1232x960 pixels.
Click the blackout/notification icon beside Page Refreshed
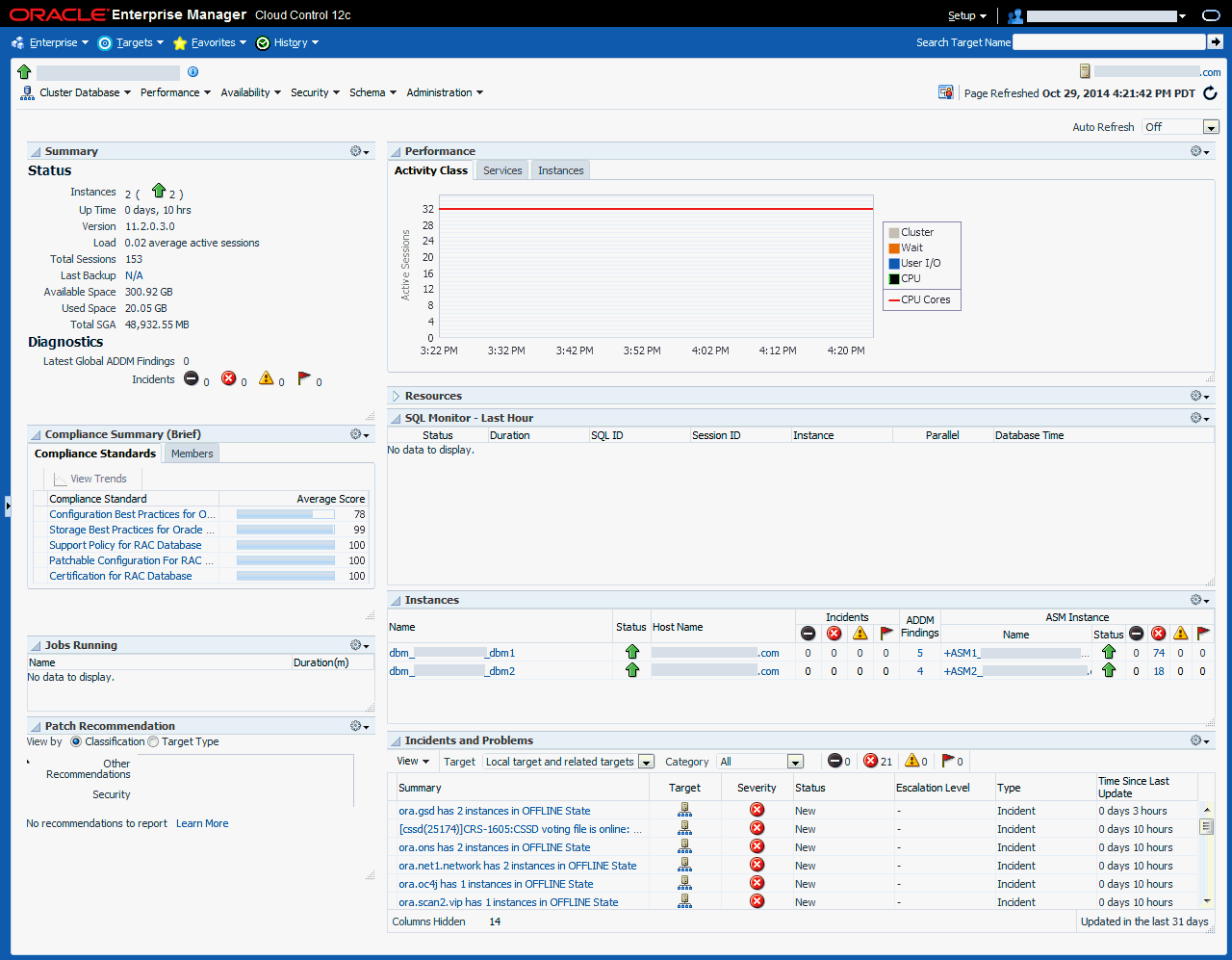coord(946,92)
